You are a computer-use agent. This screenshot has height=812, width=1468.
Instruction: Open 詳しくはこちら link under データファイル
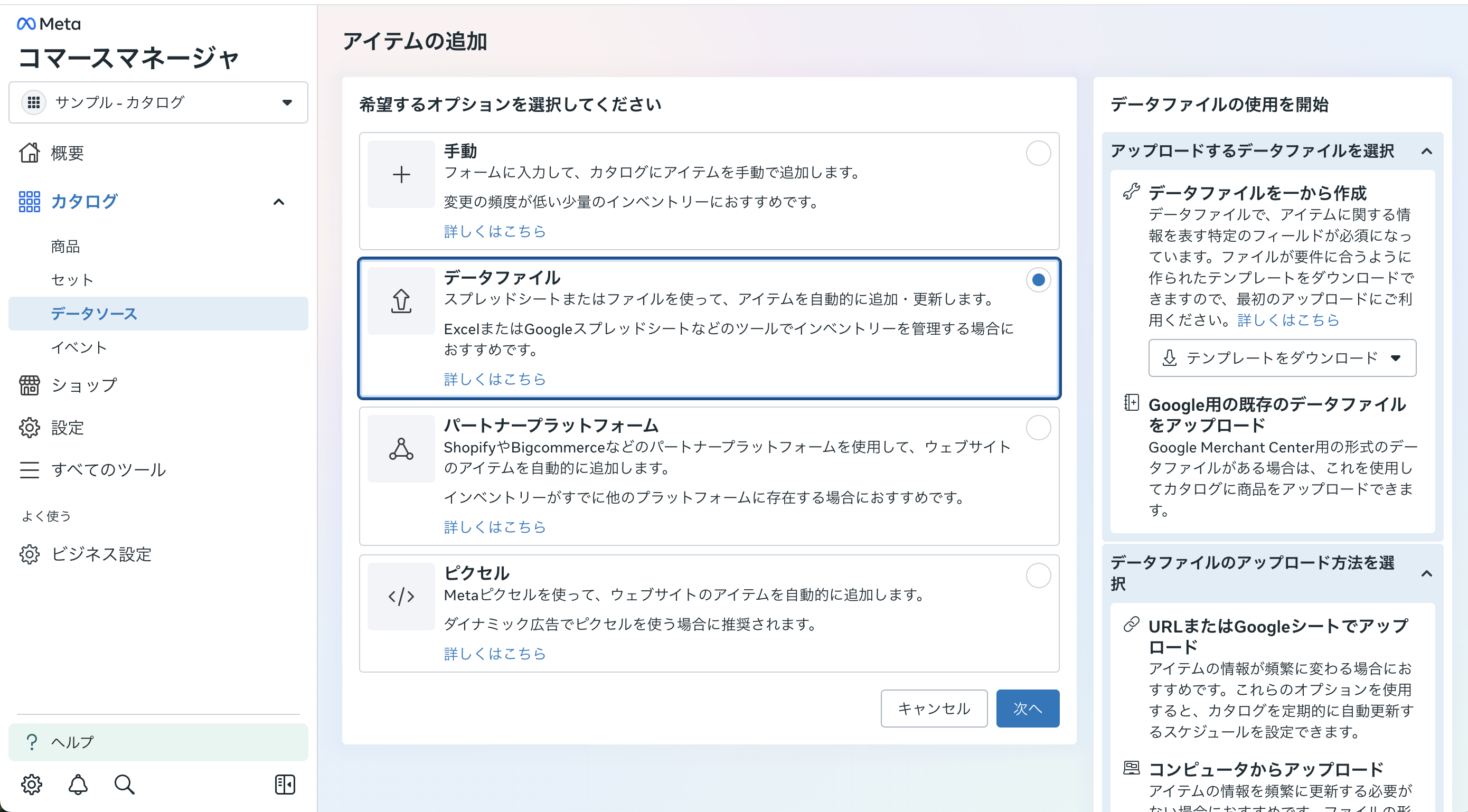pyautogui.click(x=495, y=379)
